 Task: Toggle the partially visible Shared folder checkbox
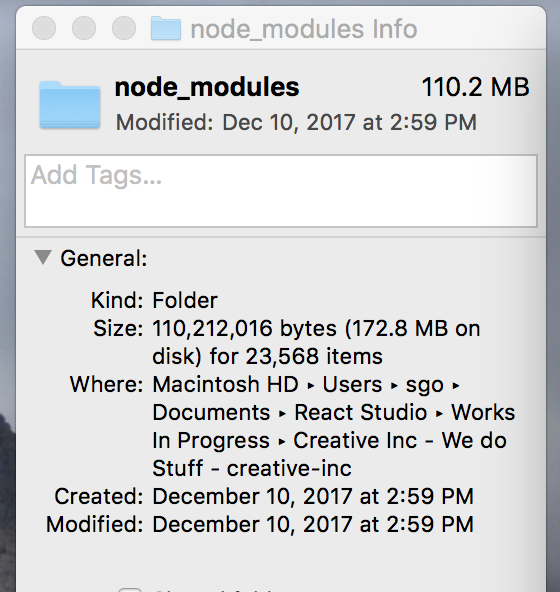pyautogui.click(x=130, y=590)
